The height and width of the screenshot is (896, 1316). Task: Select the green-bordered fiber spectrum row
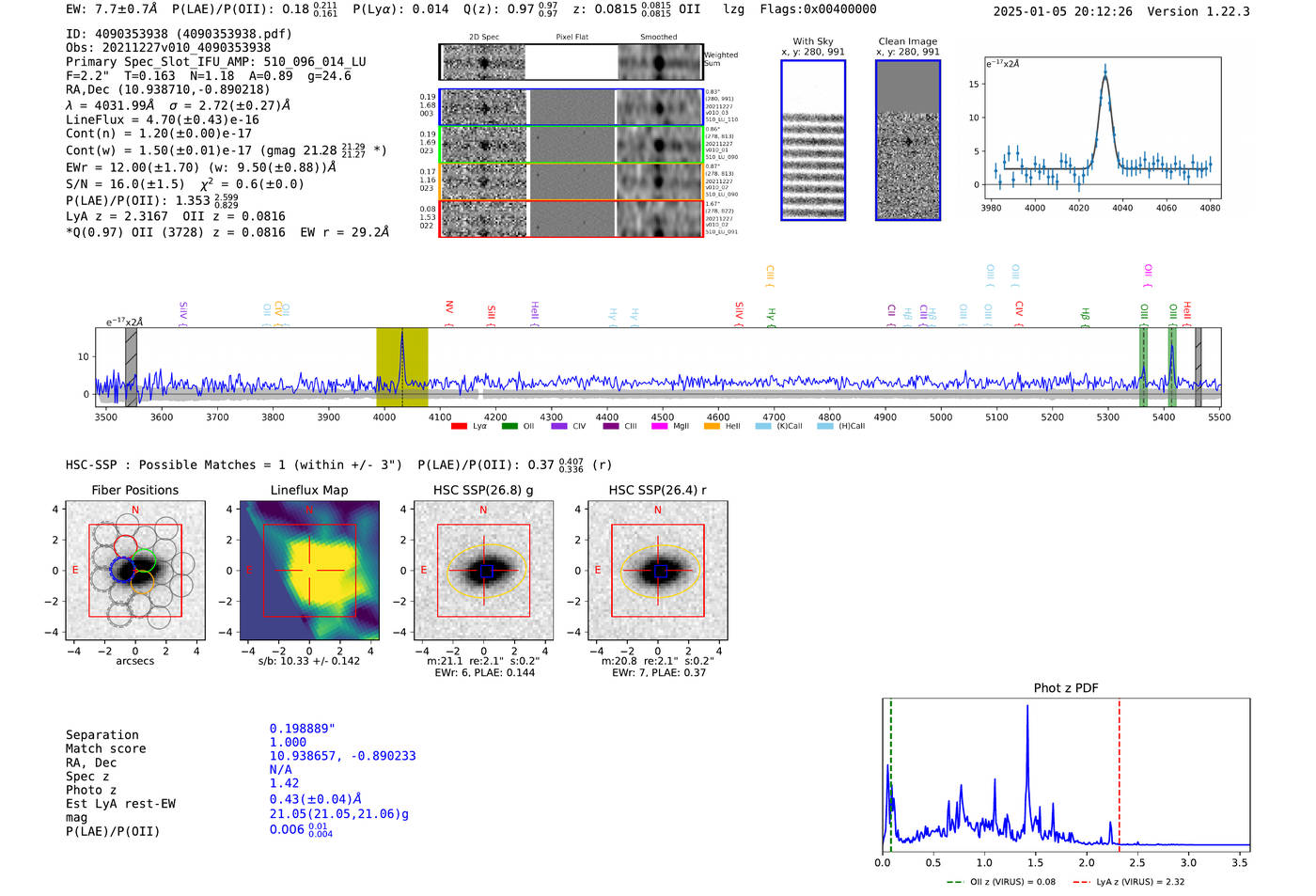(571, 145)
